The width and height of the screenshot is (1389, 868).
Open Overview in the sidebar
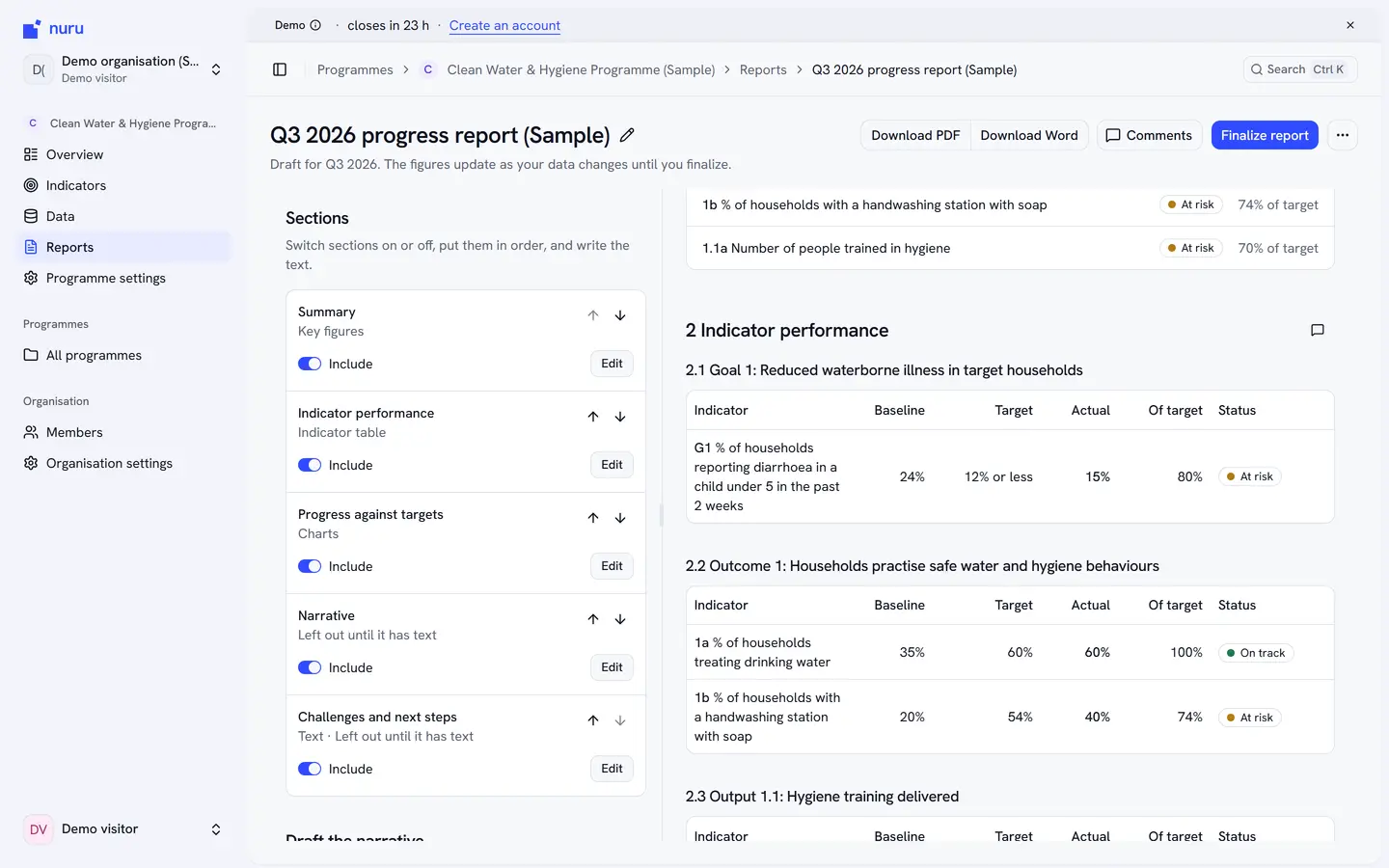[x=123, y=154]
